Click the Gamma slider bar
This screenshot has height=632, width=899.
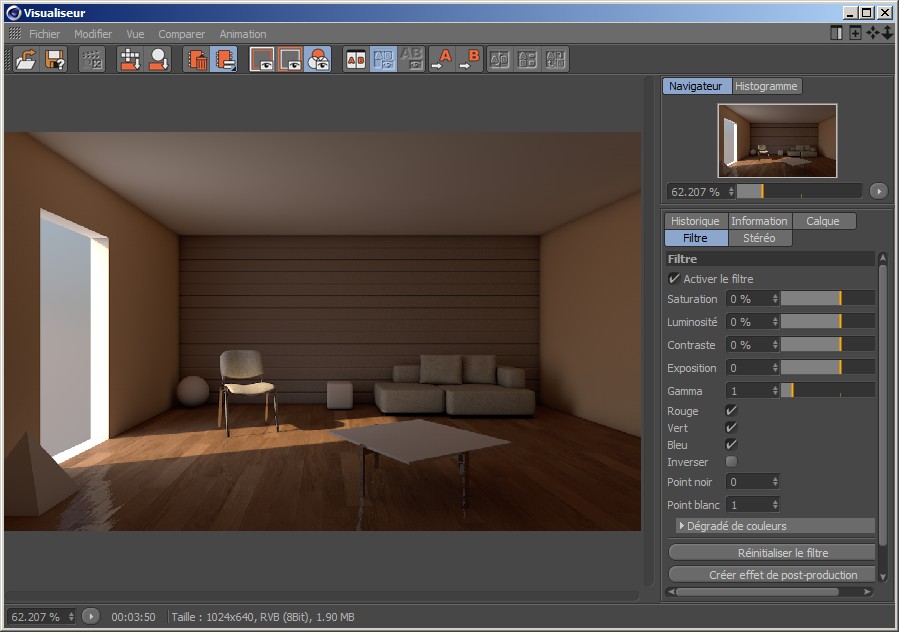828,391
